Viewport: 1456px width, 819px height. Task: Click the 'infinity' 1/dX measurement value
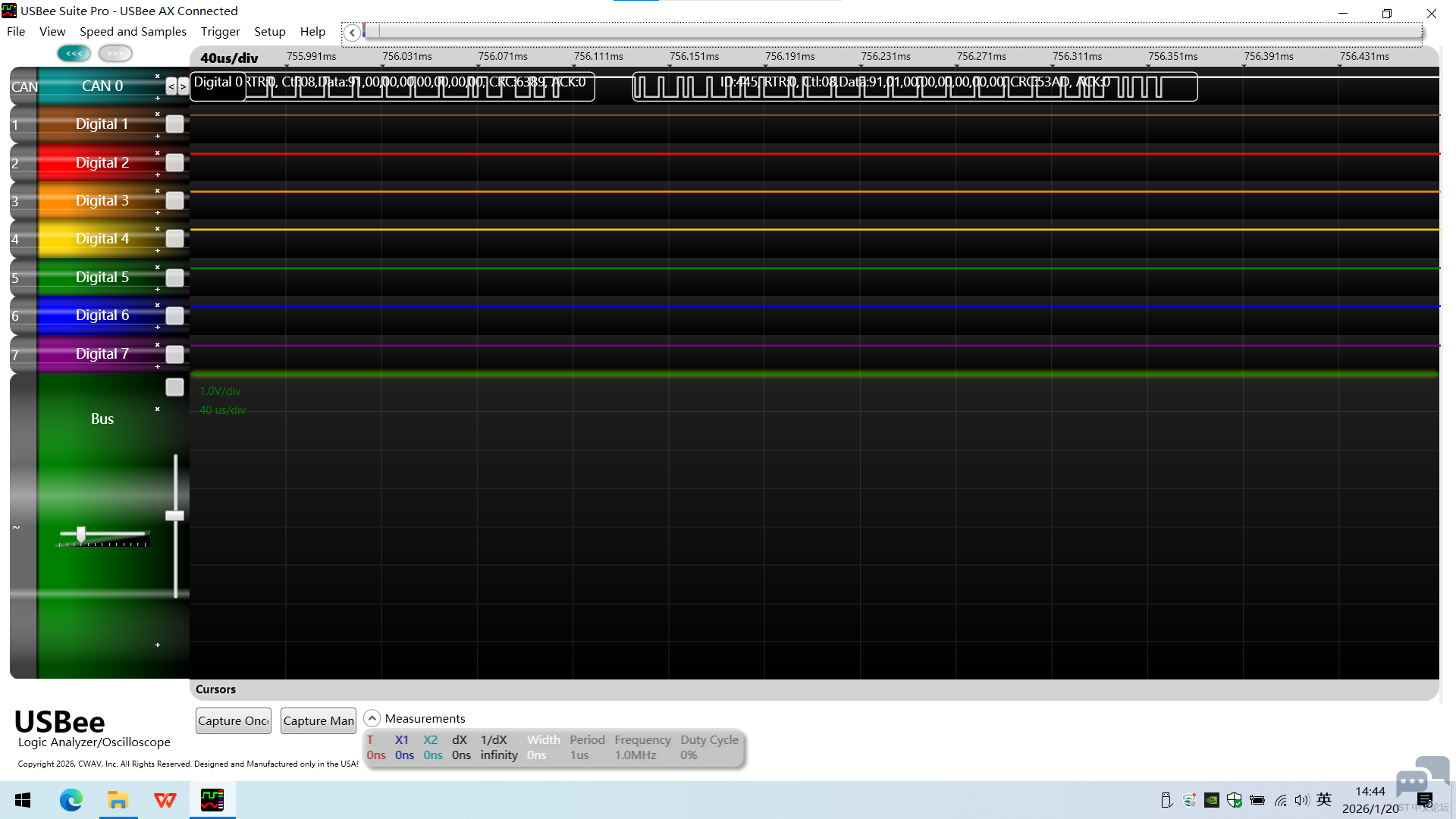(x=499, y=755)
